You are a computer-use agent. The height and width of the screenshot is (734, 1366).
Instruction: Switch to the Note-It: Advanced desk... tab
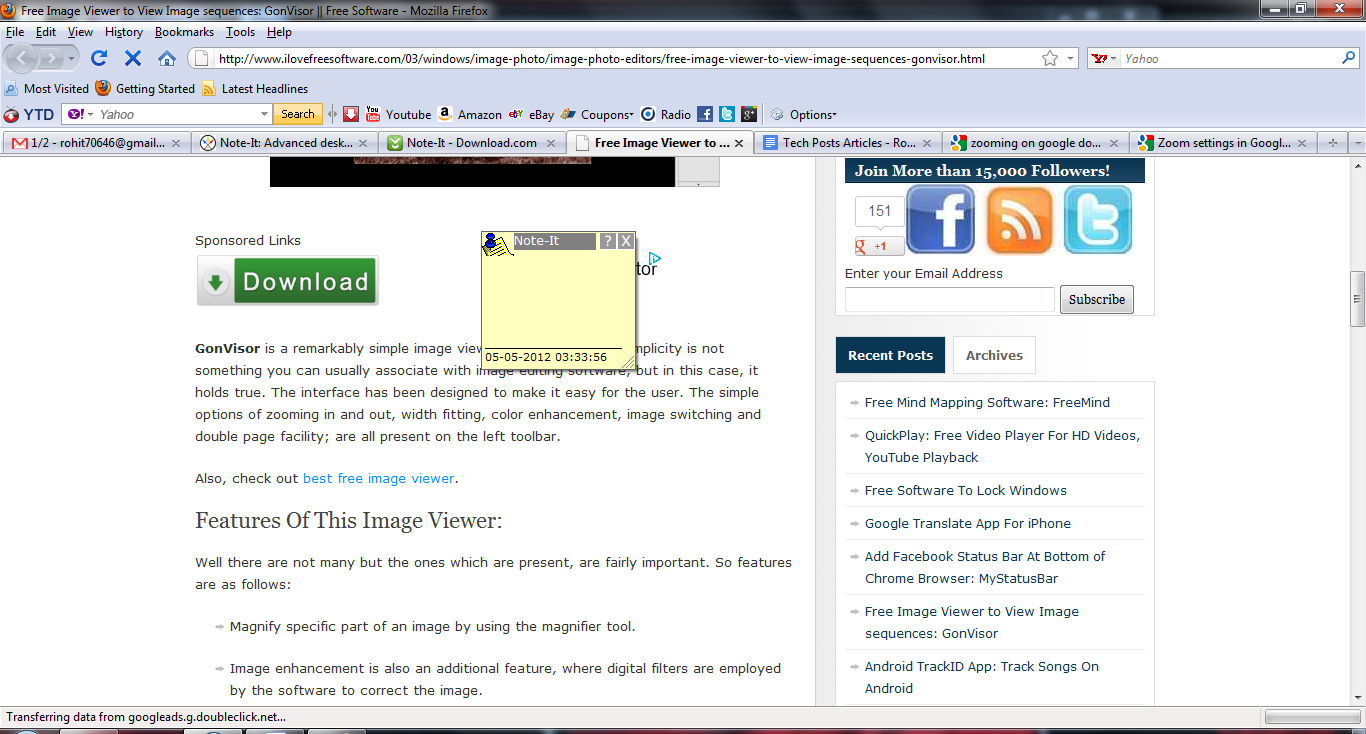coord(285,143)
